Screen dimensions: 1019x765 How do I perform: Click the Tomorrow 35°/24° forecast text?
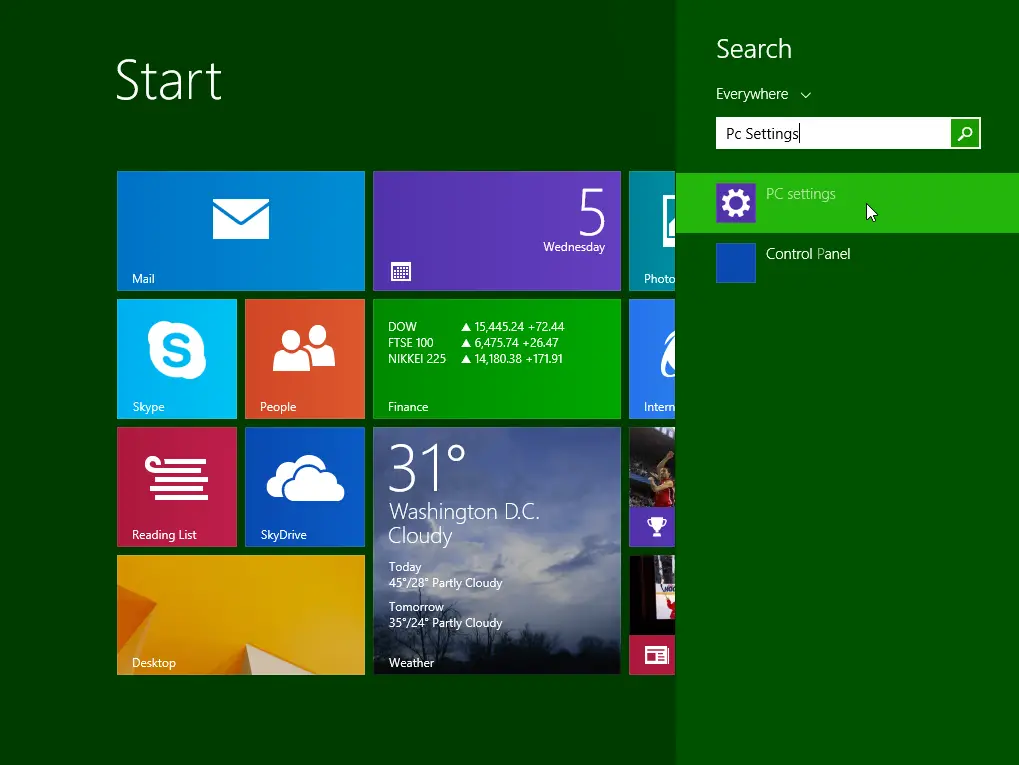tap(445, 615)
